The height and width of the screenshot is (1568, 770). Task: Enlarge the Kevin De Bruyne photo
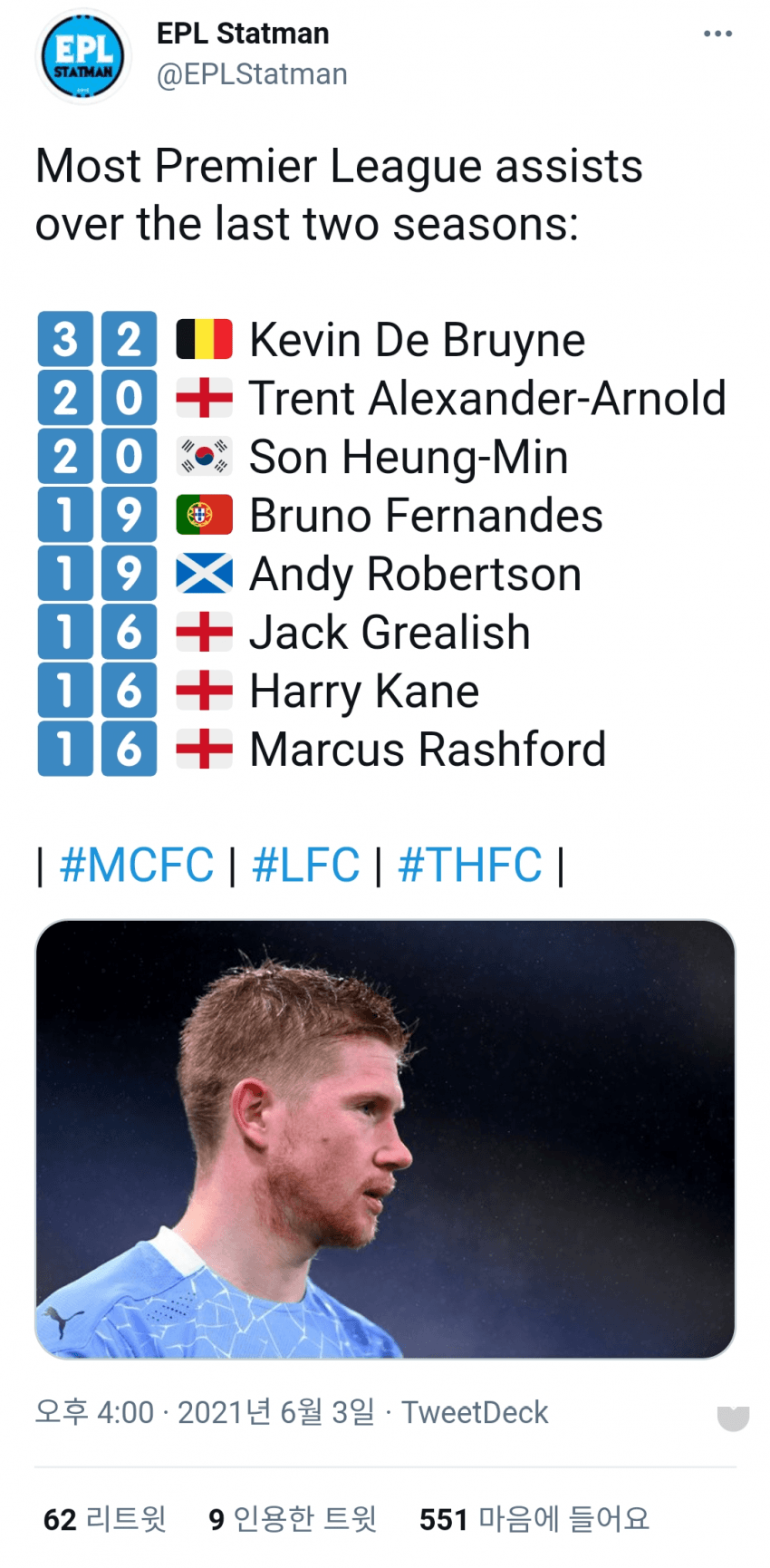coord(385,1139)
